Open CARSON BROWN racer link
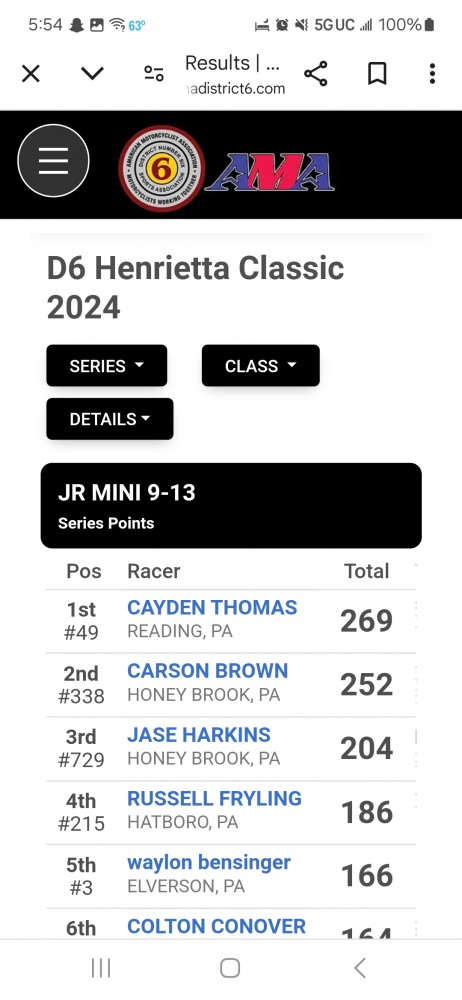Image resolution: width=462 pixels, height=1000 pixels. pos(207,671)
